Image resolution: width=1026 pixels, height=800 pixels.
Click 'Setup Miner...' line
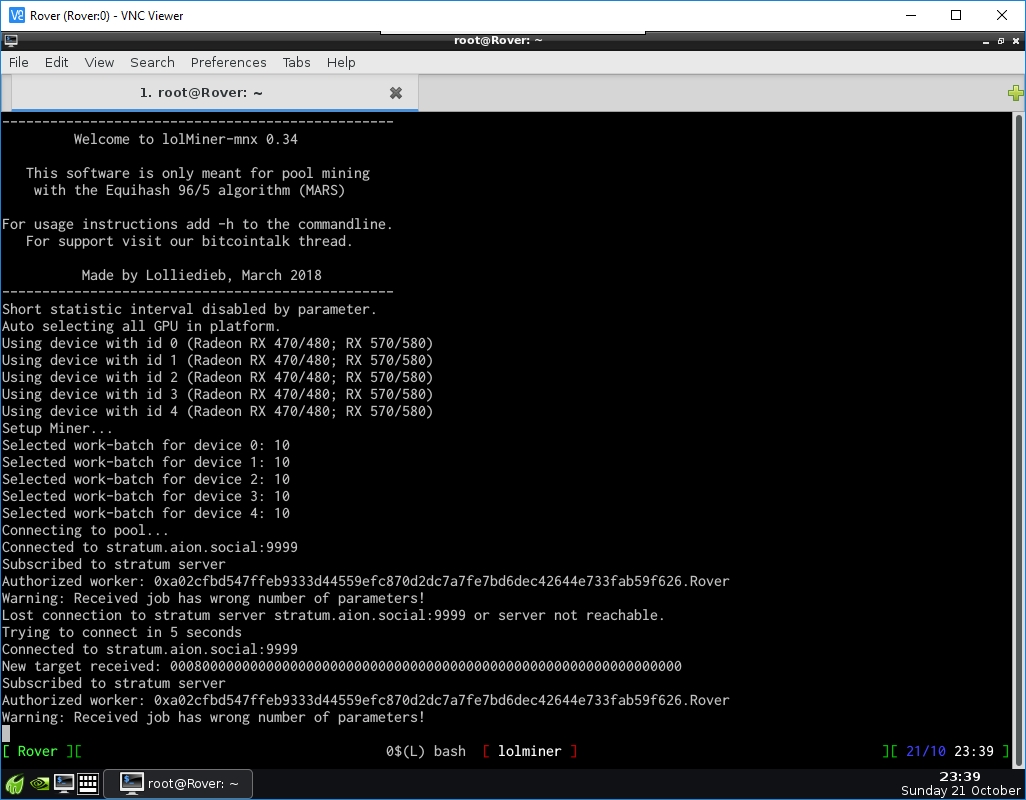pos(57,428)
